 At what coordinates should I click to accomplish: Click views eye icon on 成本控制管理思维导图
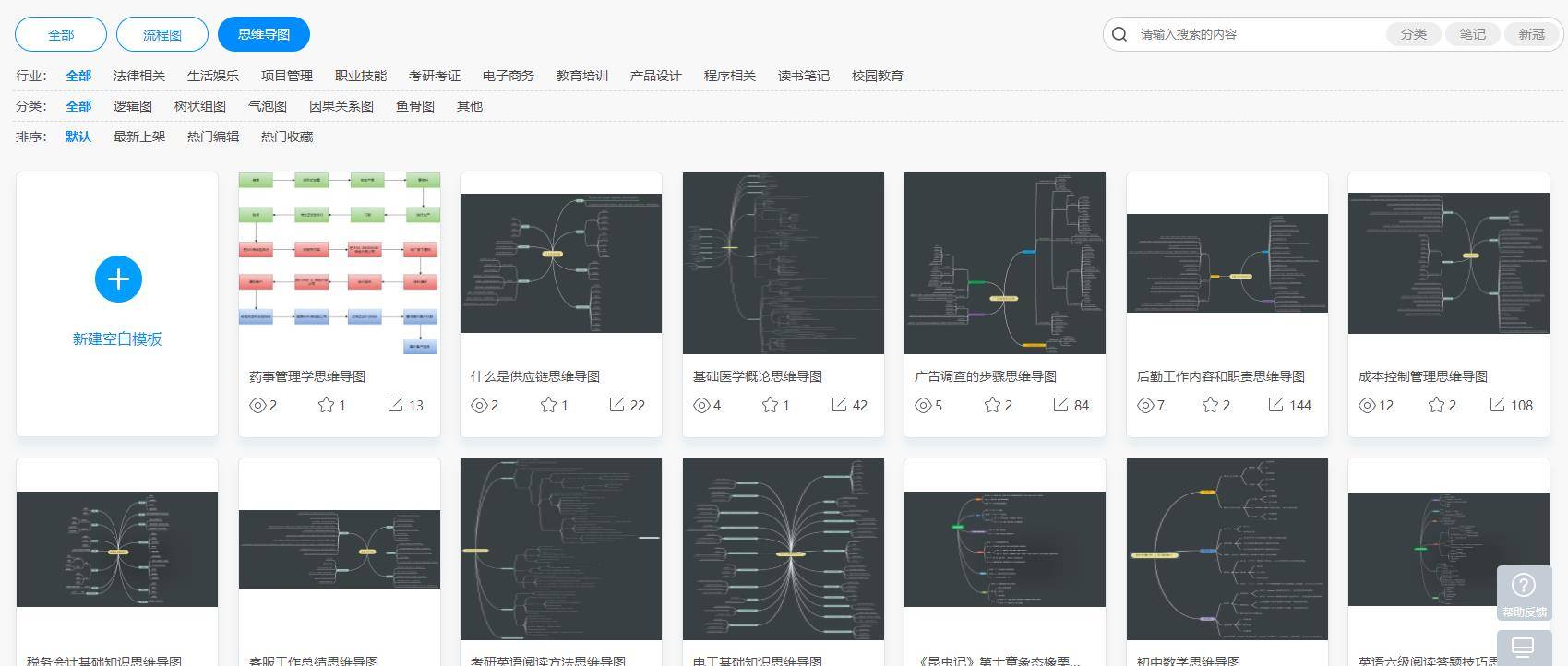click(1367, 405)
